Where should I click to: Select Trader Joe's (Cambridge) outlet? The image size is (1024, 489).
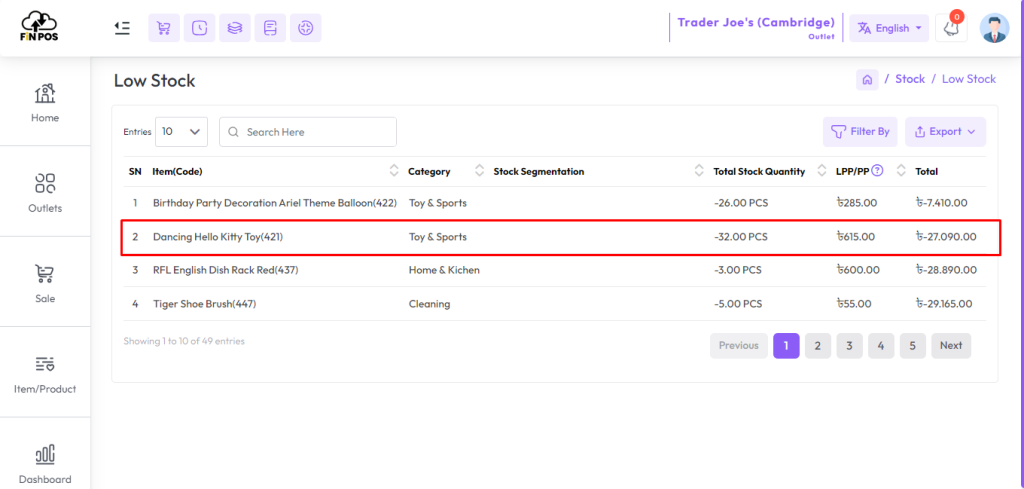756,27
